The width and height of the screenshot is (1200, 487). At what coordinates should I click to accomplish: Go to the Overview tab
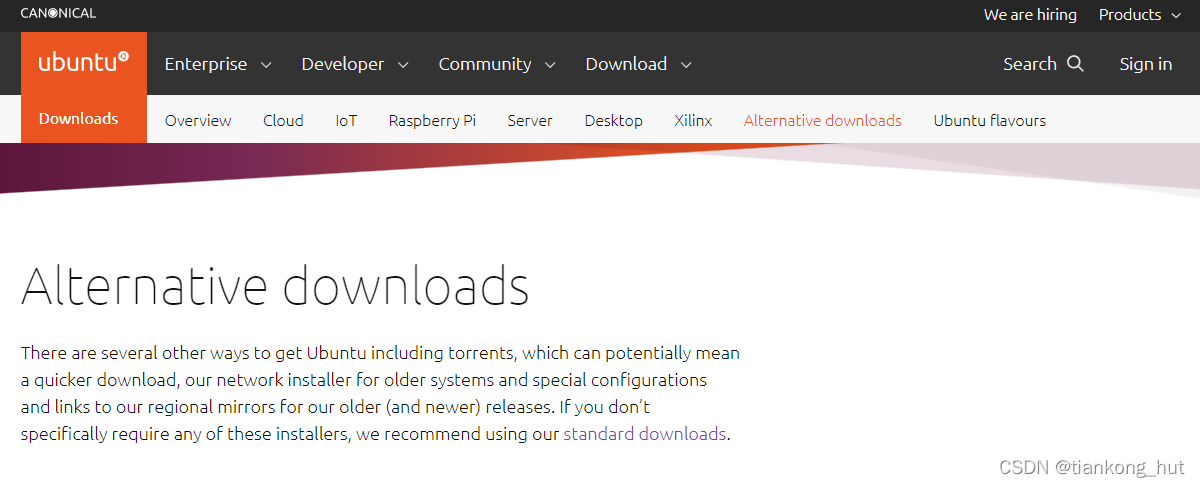(198, 120)
